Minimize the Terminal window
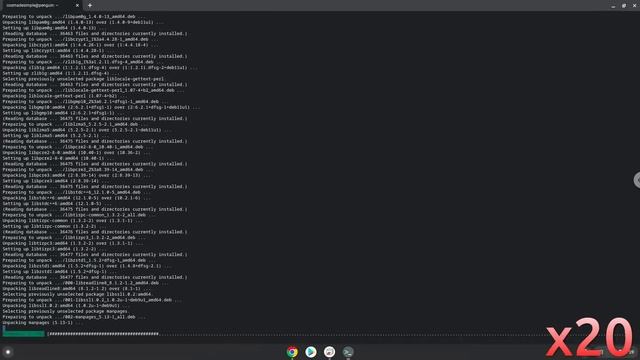This screenshot has height=360, width=640. (x=613, y=6)
